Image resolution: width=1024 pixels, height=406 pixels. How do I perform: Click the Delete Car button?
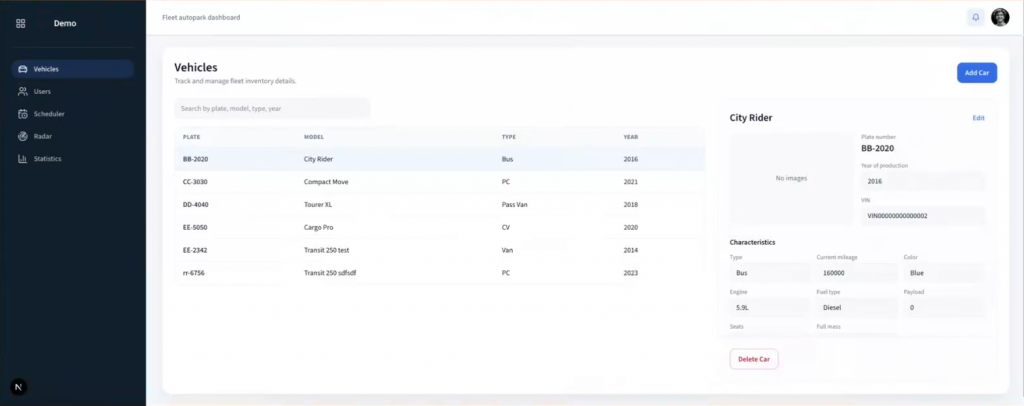tap(754, 359)
